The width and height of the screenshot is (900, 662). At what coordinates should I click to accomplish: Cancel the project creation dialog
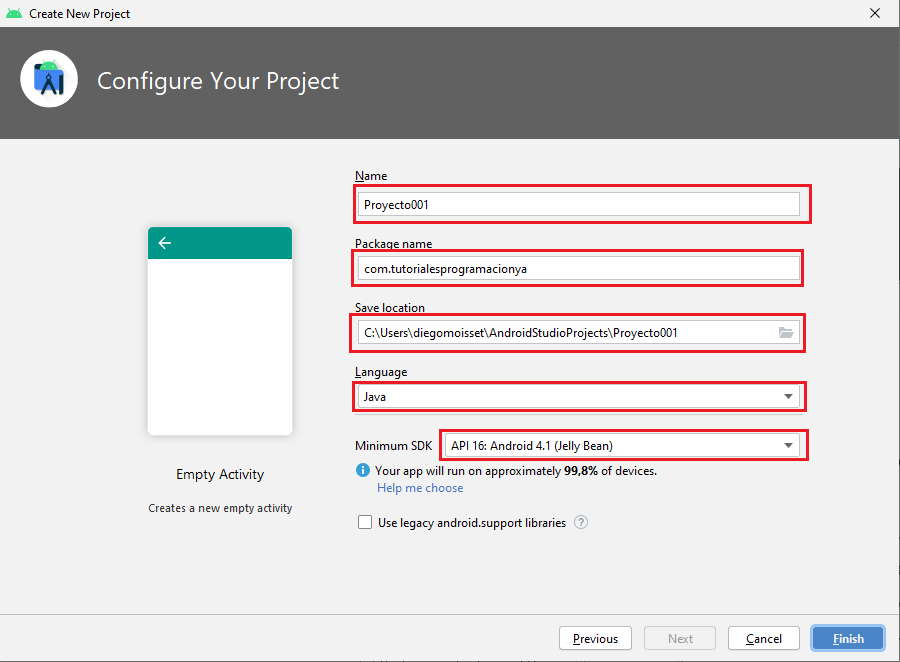click(763, 638)
